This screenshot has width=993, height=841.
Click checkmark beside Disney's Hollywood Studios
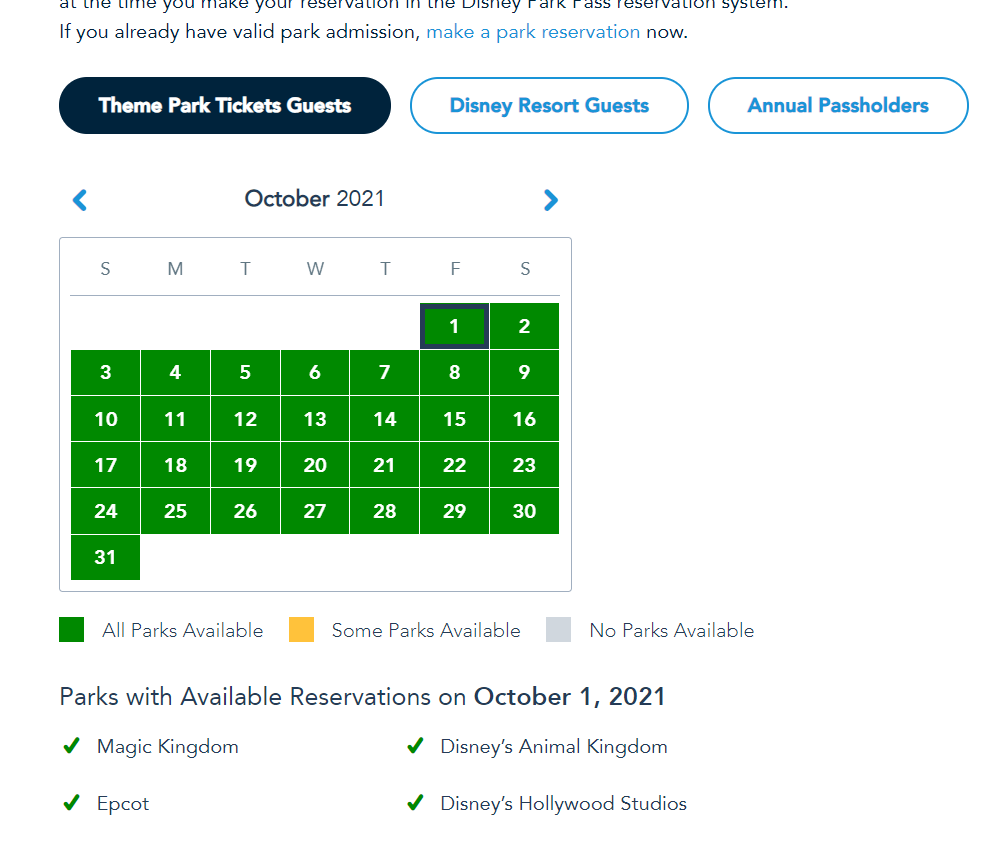[415, 803]
